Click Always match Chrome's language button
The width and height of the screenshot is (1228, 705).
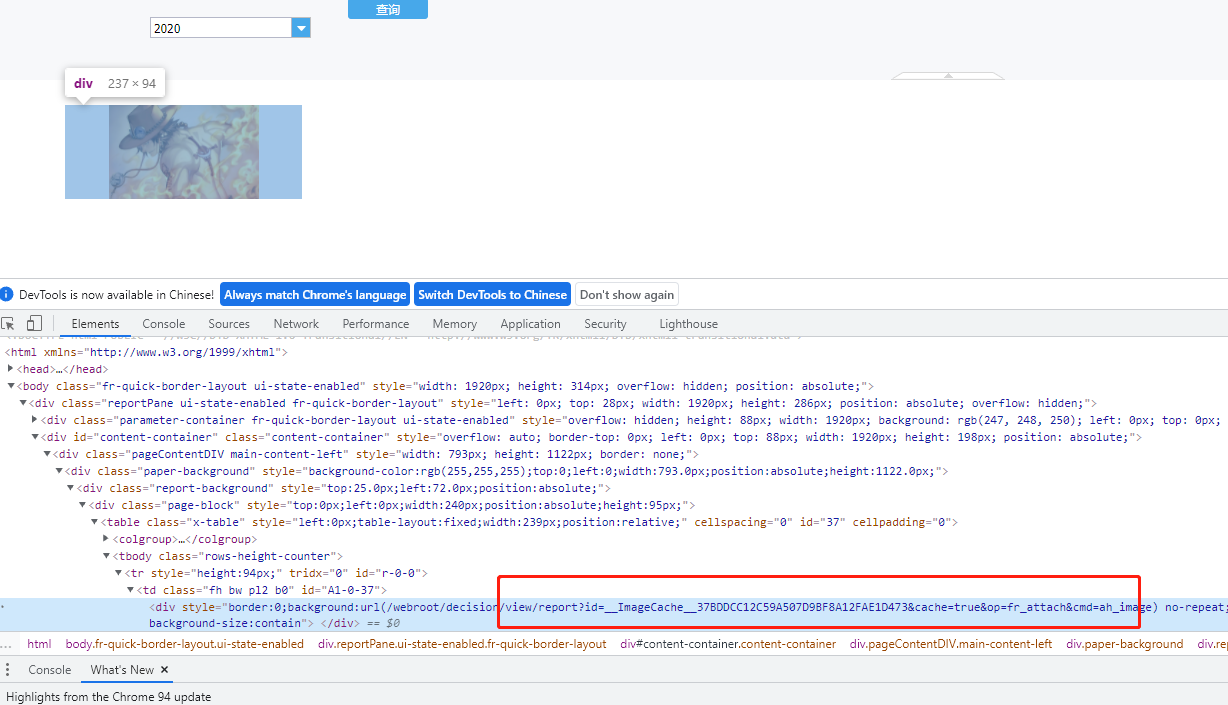(x=315, y=295)
